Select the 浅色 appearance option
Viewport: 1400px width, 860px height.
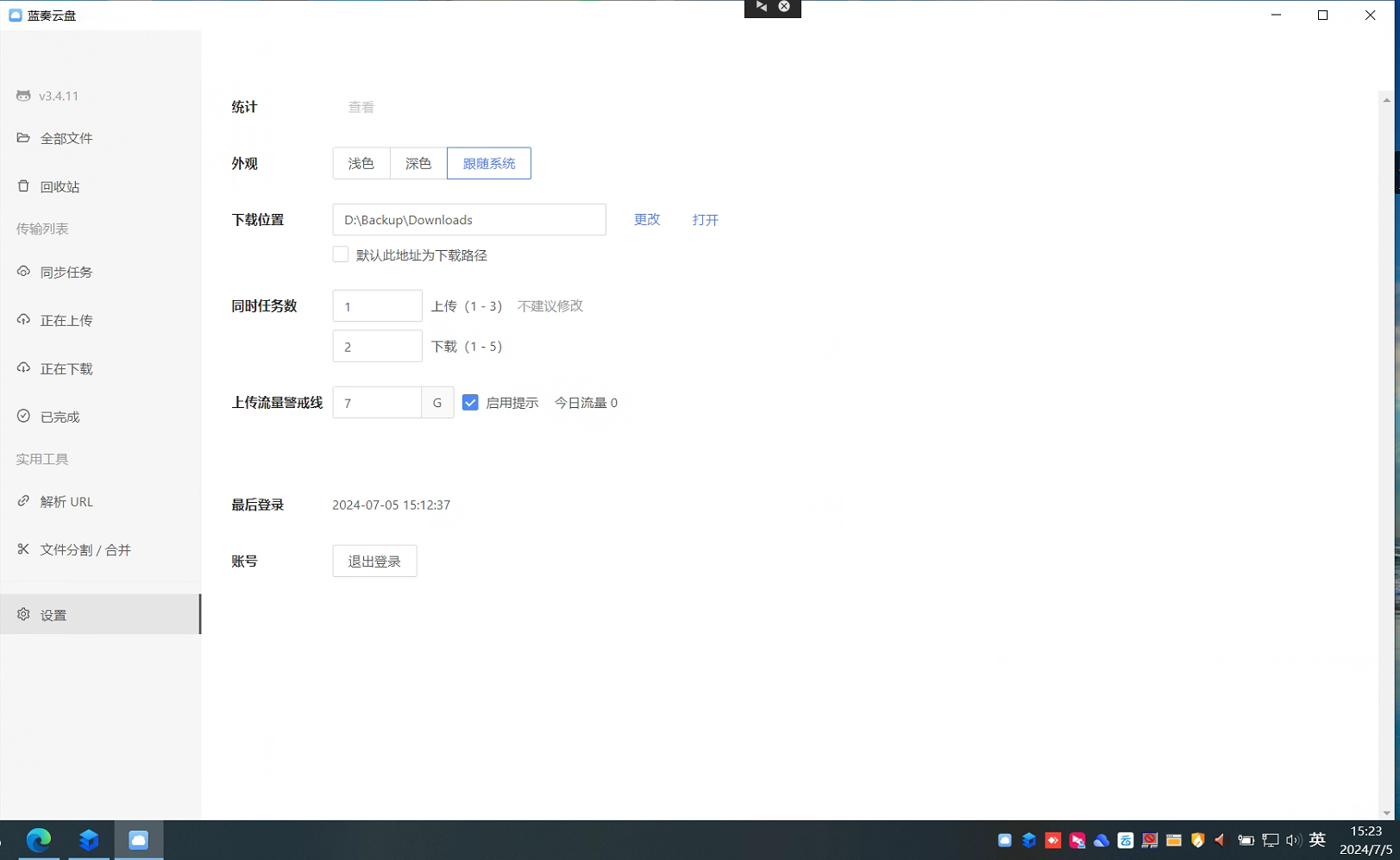(361, 163)
